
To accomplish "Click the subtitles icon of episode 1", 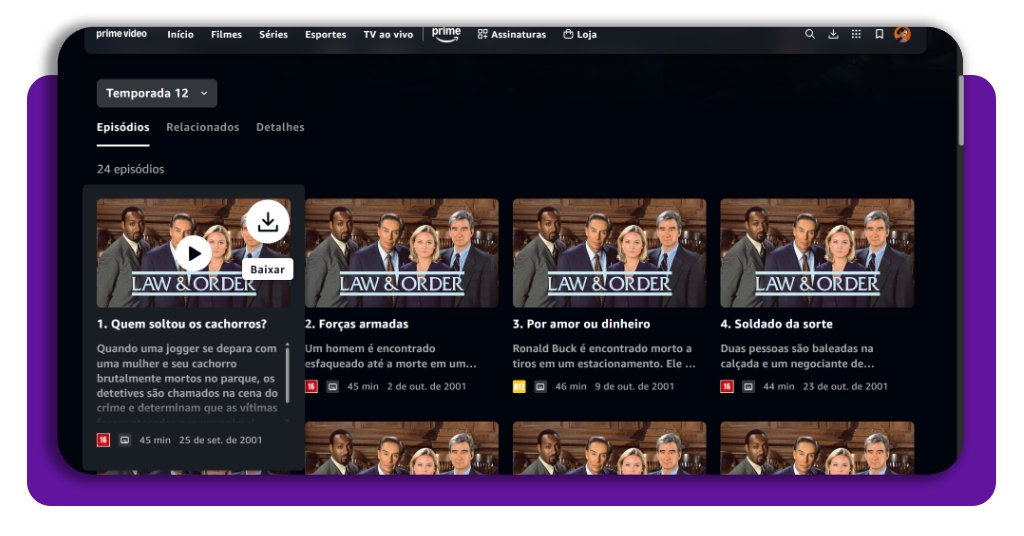I will coord(125,440).
